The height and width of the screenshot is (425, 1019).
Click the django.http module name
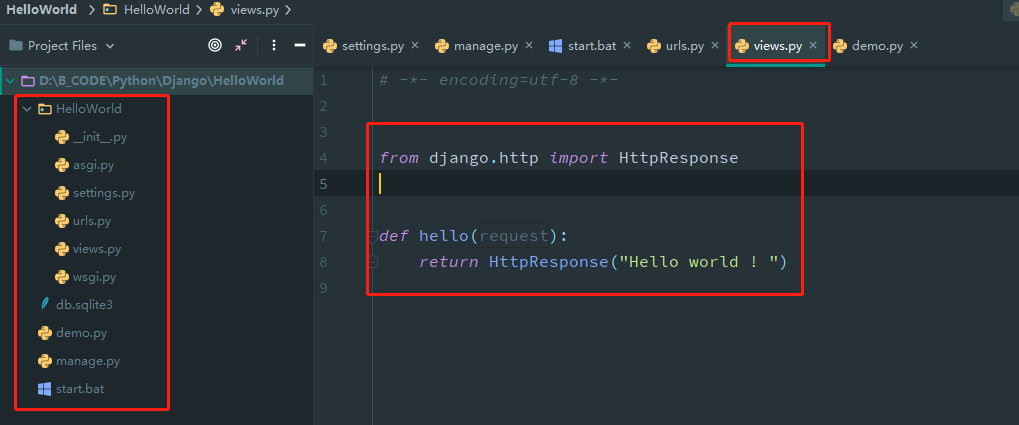point(484,158)
